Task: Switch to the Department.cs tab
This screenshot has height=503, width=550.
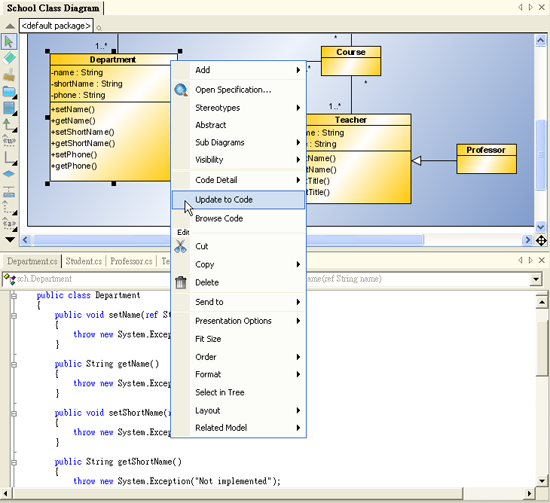Action: pyautogui.click(x=32, y=261)
